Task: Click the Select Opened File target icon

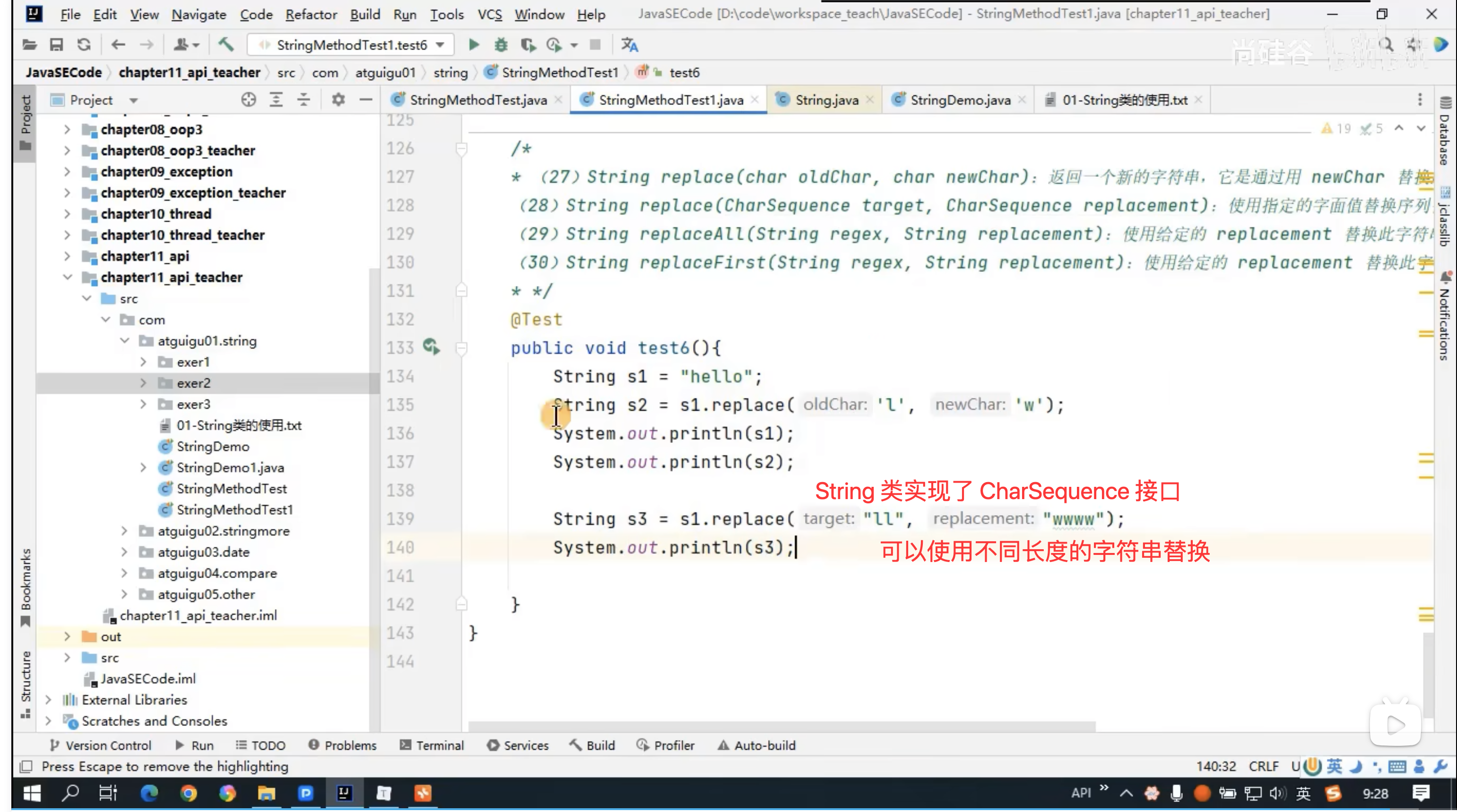Action: [248, 100]
